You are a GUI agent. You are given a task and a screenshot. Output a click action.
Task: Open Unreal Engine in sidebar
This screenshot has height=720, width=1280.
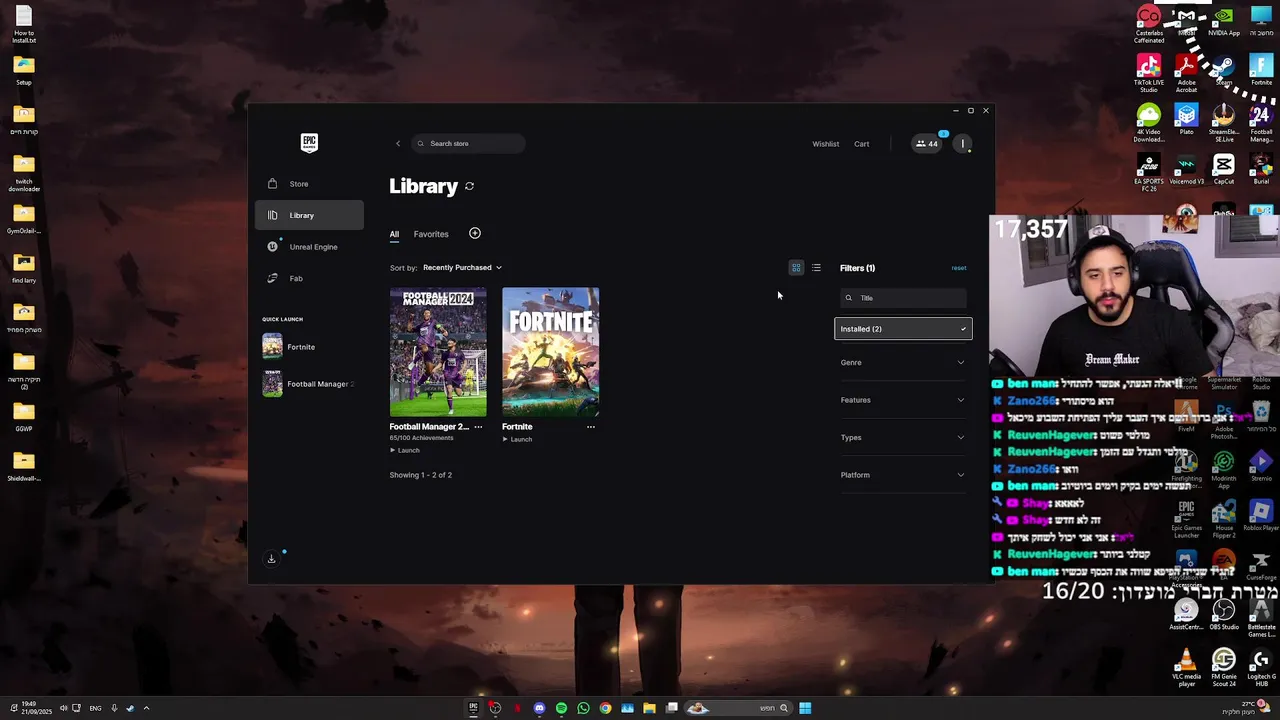309,247
